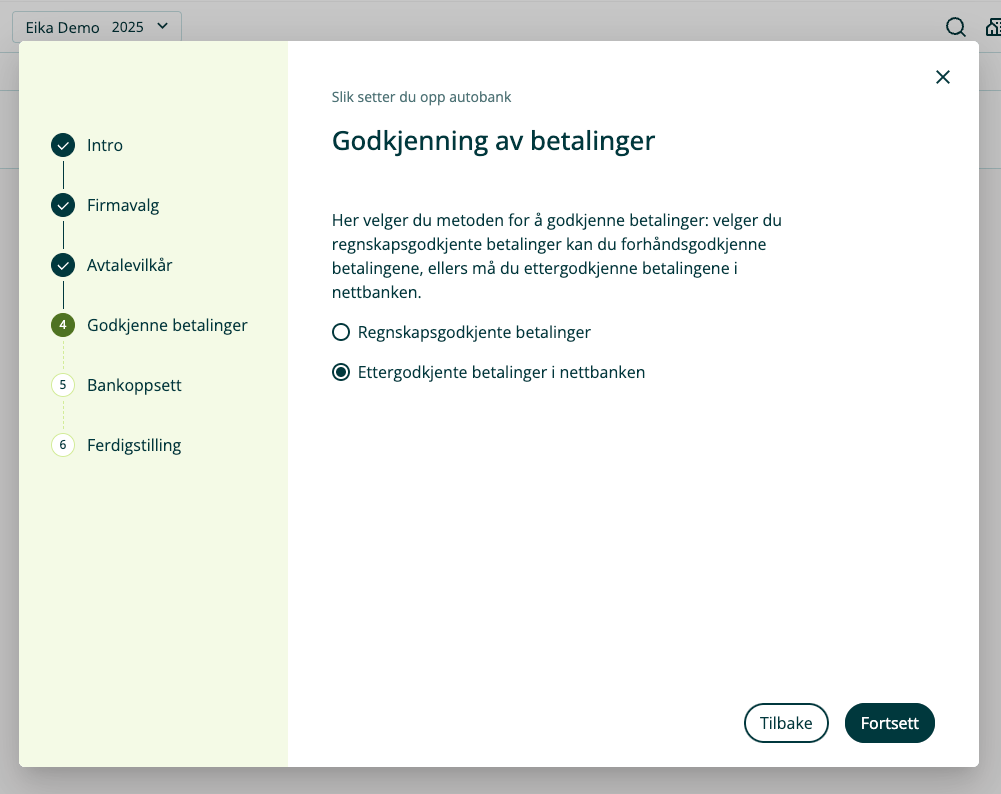
Task: Select the Godkjenne betalinger step label
Action: (x=167, y=325)
